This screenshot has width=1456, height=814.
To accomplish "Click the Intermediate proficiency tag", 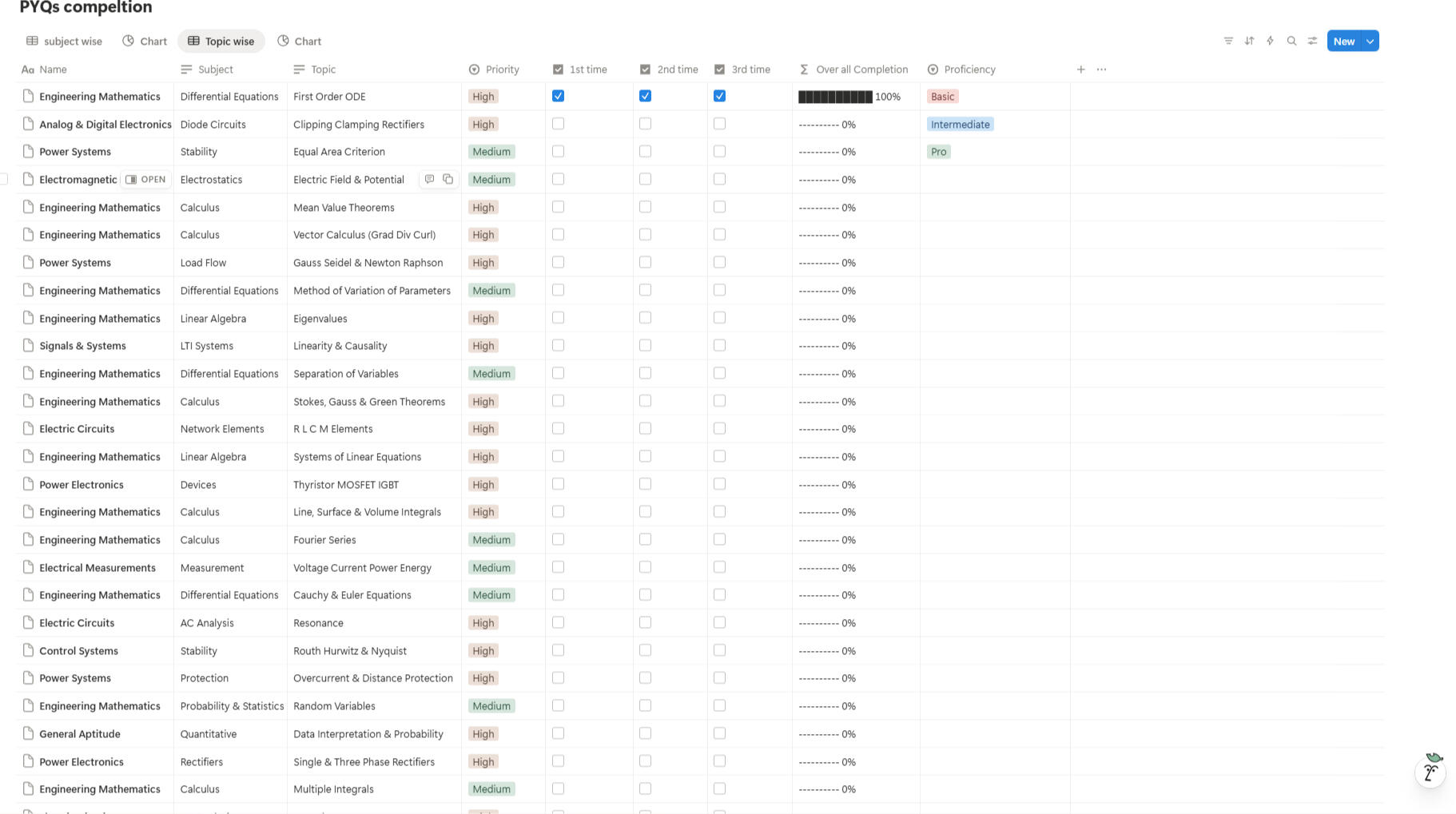I will 960,124.
